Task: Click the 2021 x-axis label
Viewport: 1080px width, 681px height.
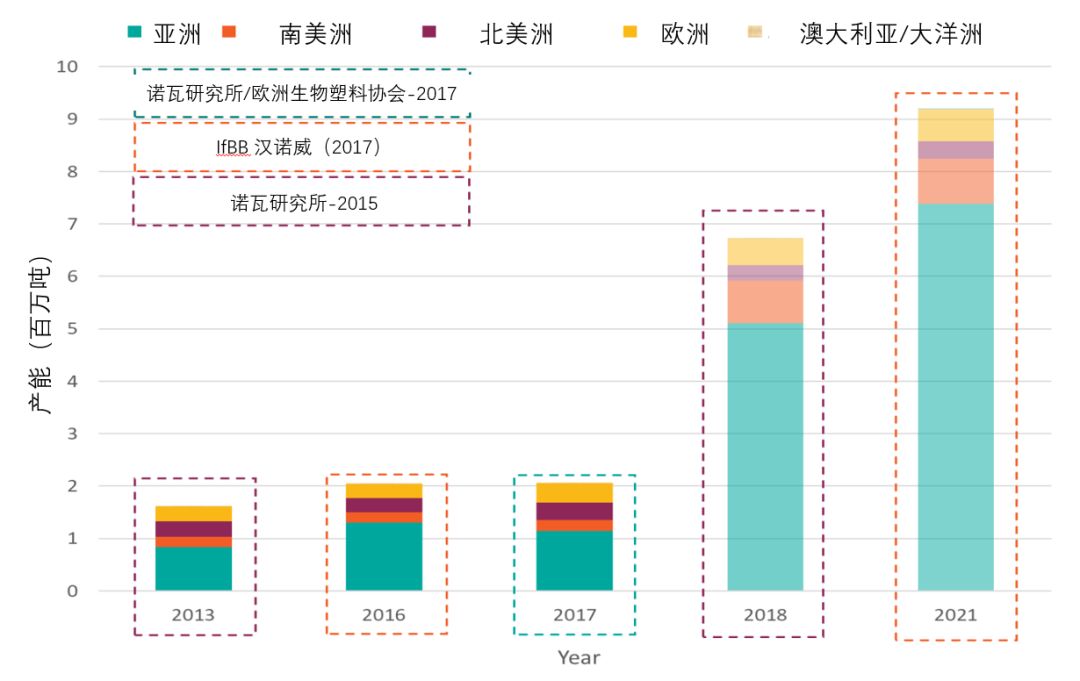Action: [955, 615]
